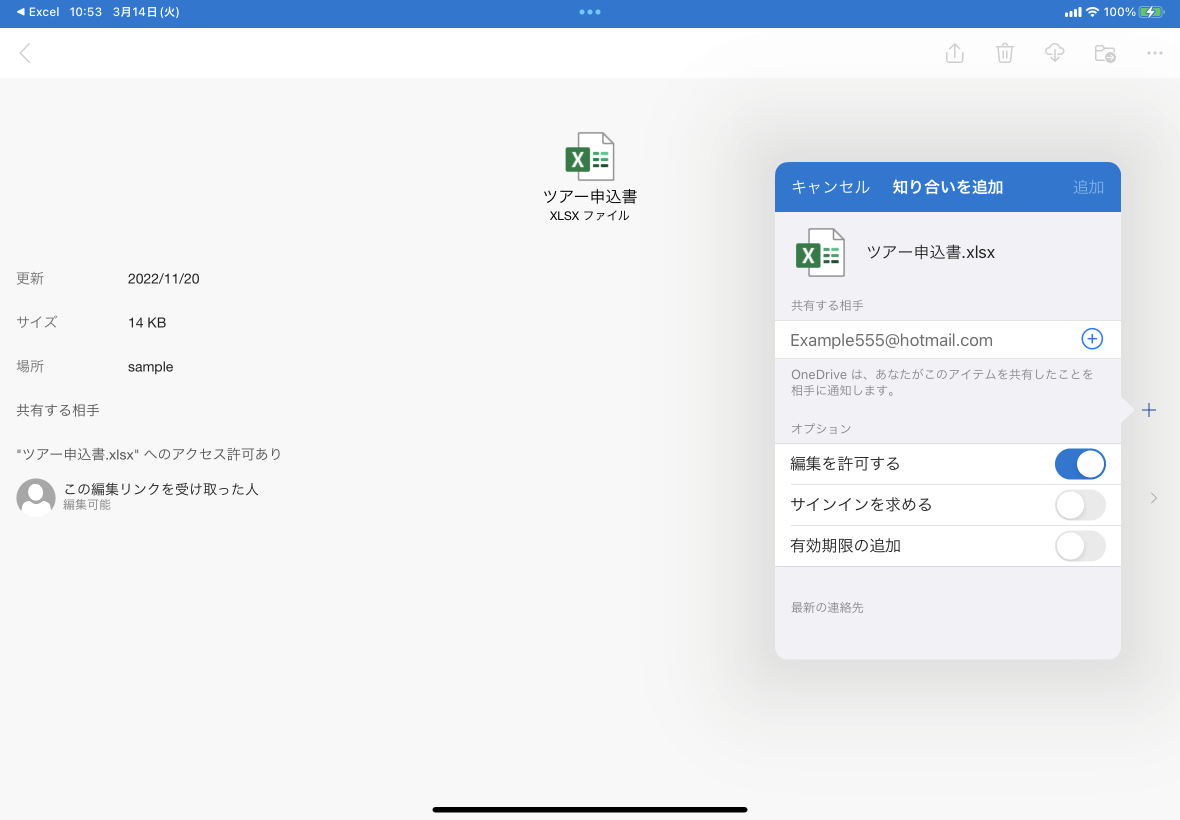Viewport: 1180px width, 820px height.
Task: Tap the cloud download offline icon
Action: pyautogui.click(x=1054, y=53)
